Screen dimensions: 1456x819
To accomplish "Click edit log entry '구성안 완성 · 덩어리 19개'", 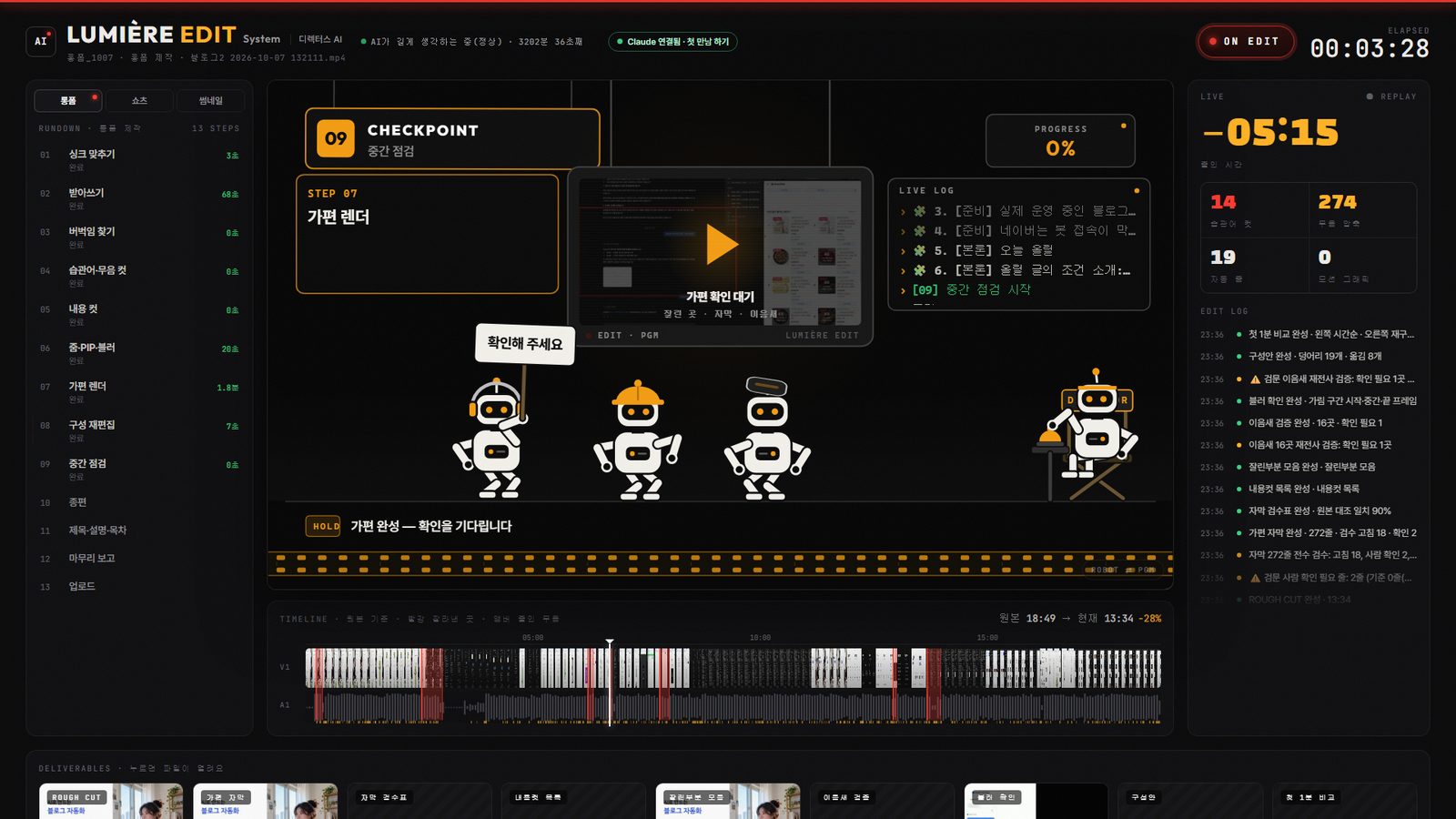I will tap(1309, 357).
